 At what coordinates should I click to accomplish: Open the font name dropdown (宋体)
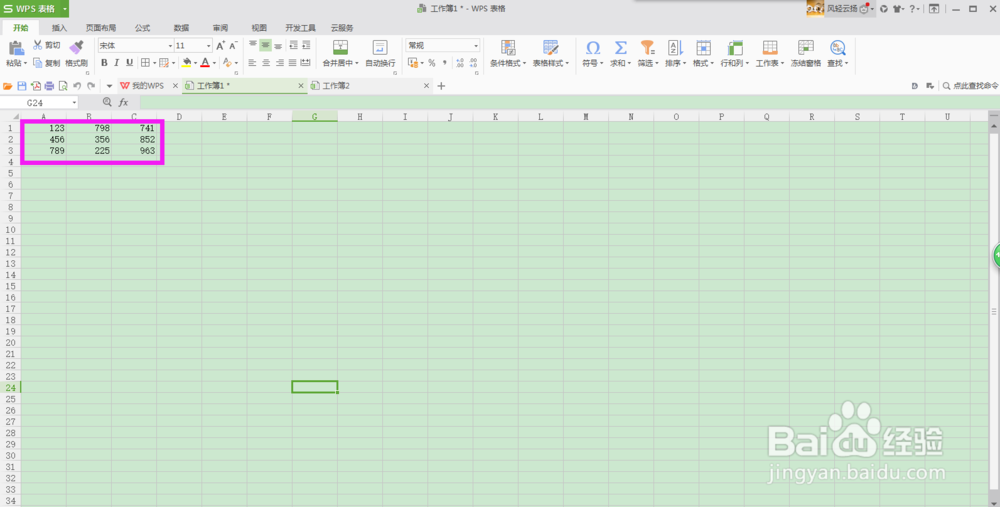point(170,45)
